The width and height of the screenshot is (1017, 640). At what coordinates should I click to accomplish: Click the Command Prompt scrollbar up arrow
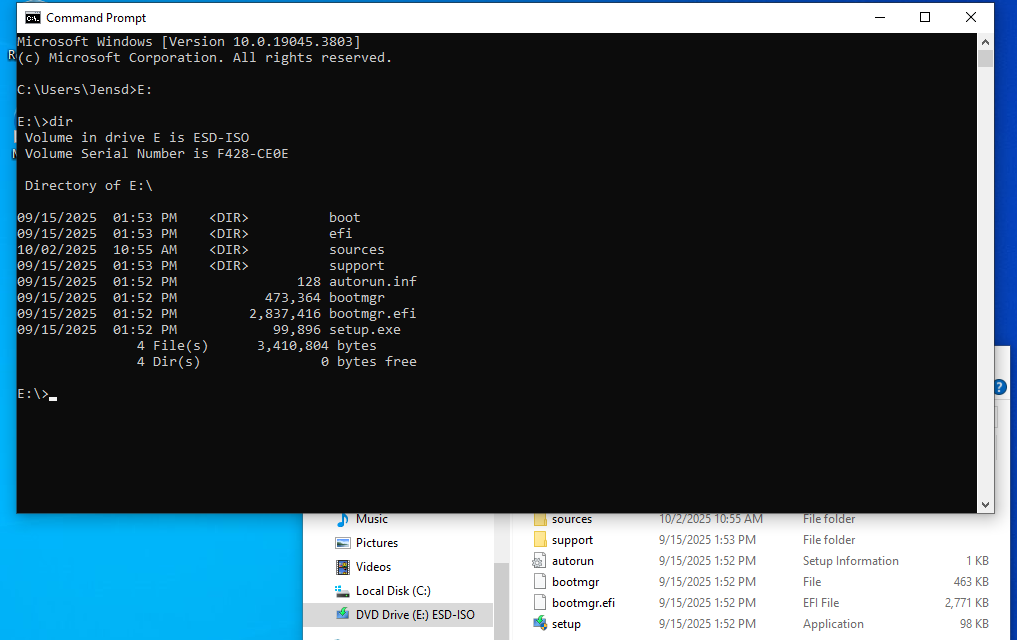tap(985, 41)
